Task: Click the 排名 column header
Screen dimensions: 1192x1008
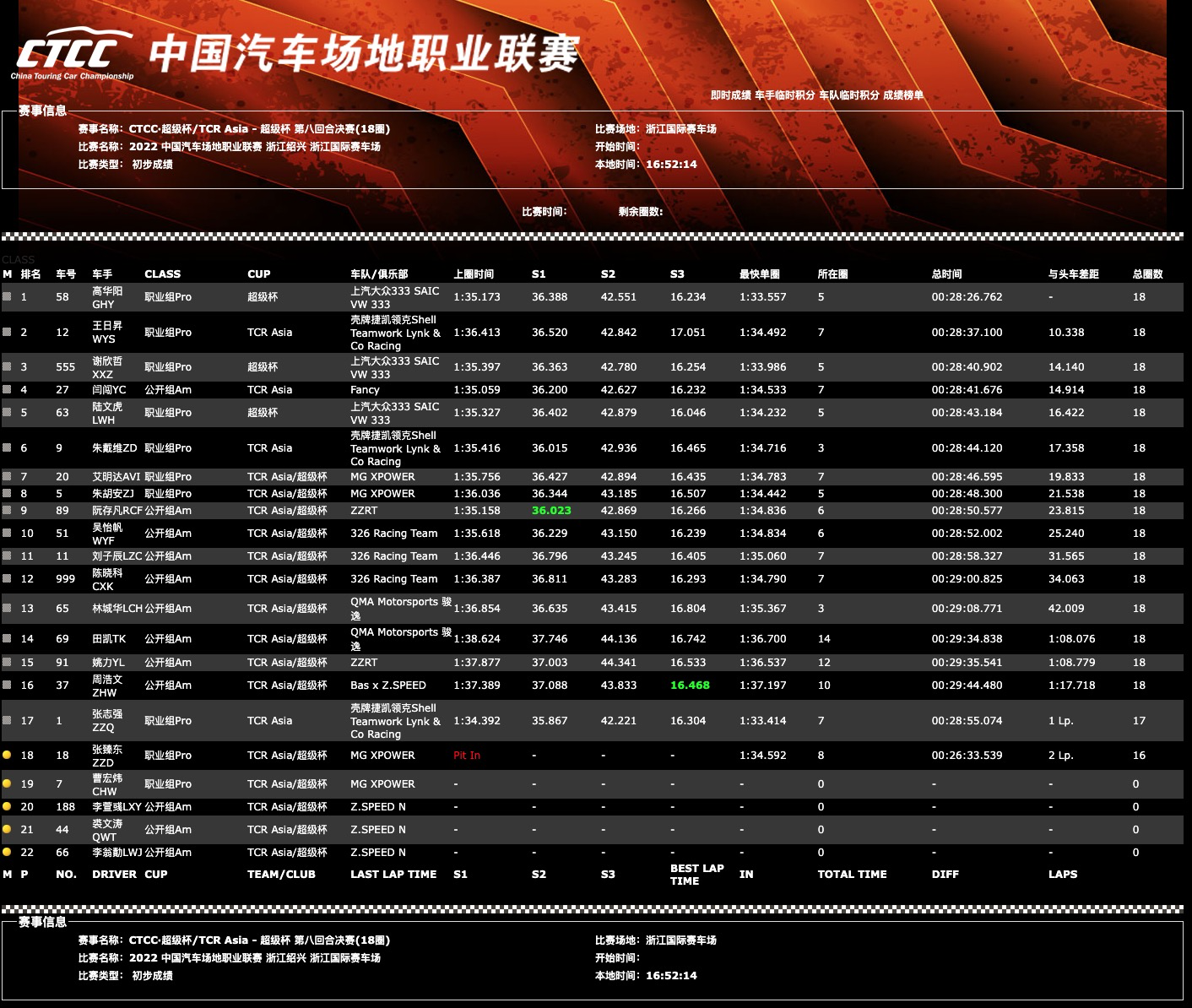Action: tap(30, 274)
